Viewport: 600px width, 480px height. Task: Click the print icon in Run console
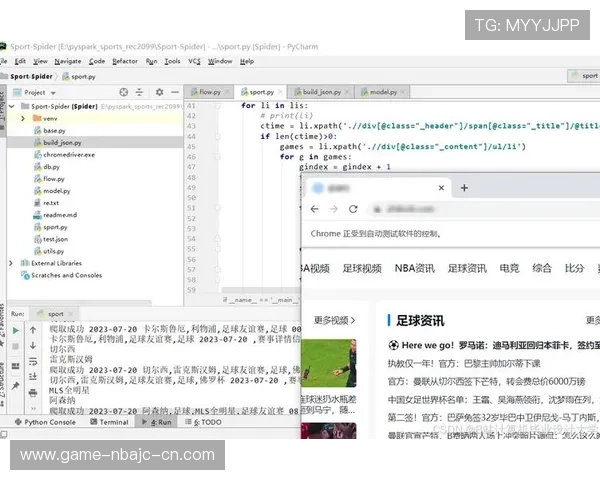[x=33, y=393]
